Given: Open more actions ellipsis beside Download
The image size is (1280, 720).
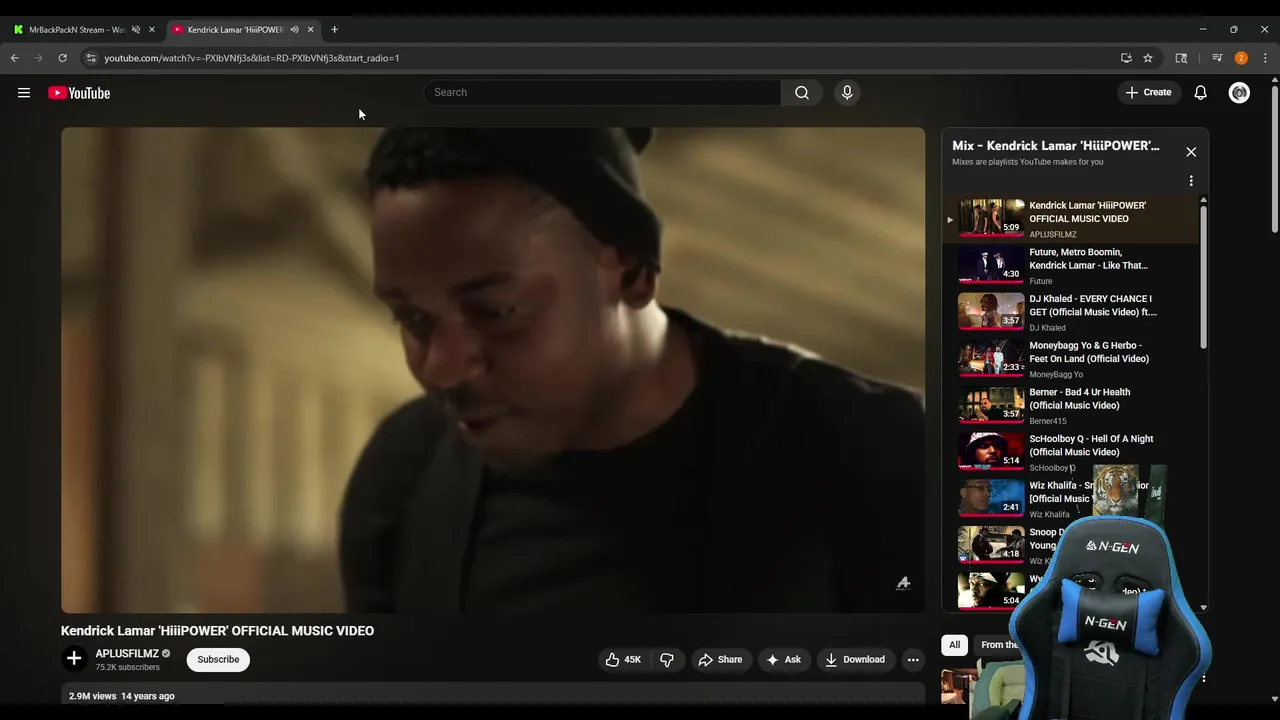Looking at the screenshot, I should [913, 660].
